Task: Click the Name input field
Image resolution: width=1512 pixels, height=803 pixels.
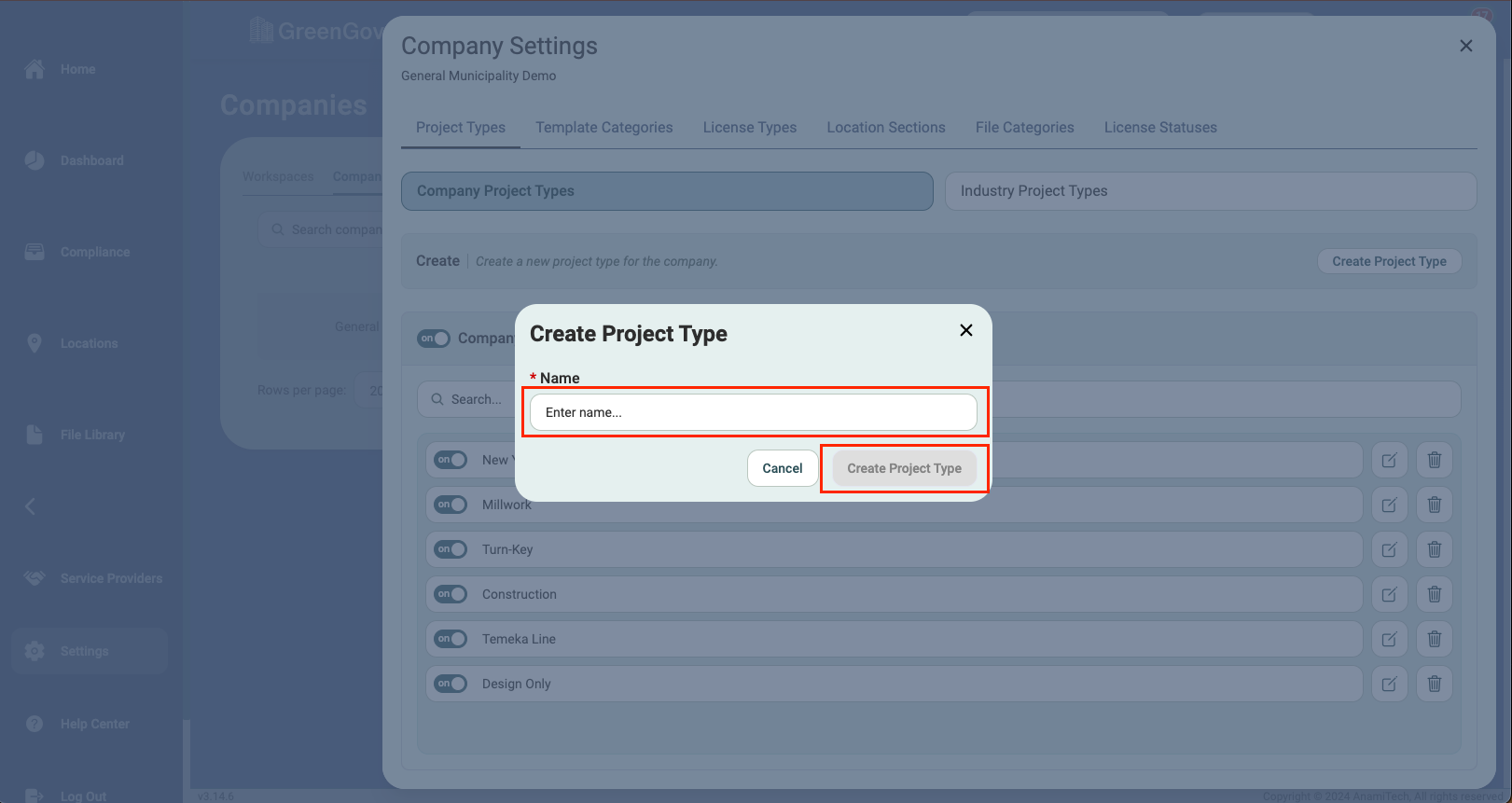Action: click(x=753, y=412)
